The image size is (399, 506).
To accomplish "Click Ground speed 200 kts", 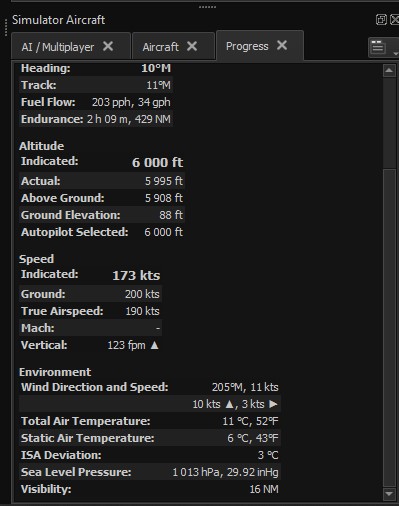I will coord(142,294).
